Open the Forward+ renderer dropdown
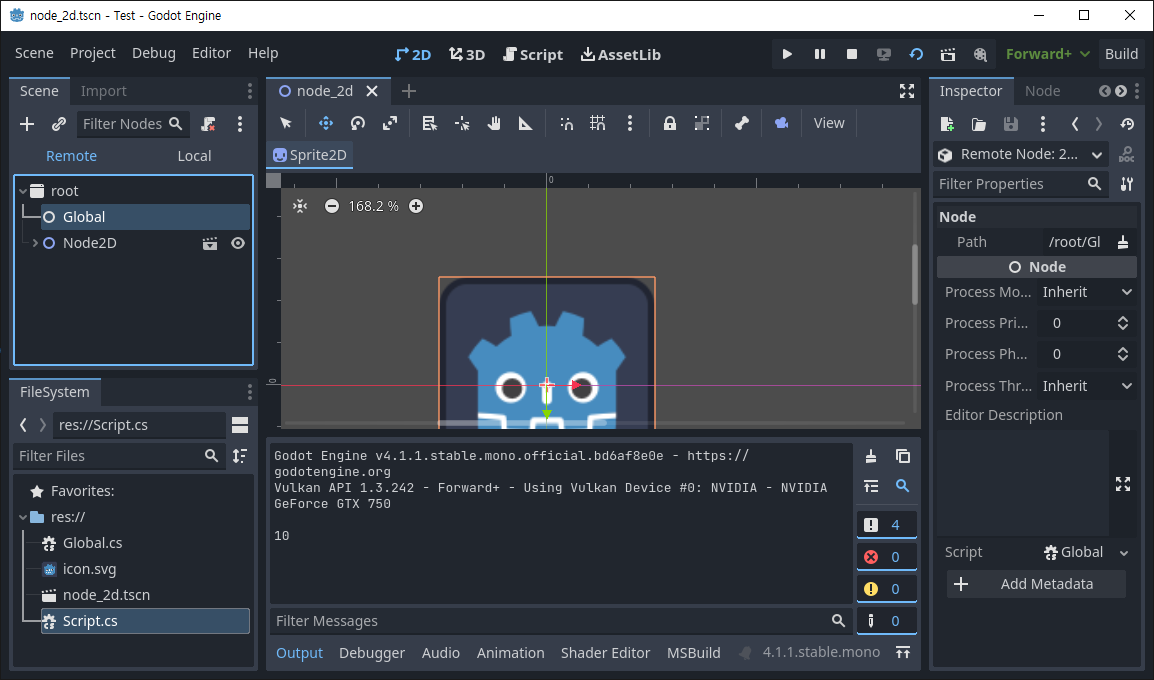Screen dimensions: 1154x680 pyautogui.click(x=1048, y=54)
